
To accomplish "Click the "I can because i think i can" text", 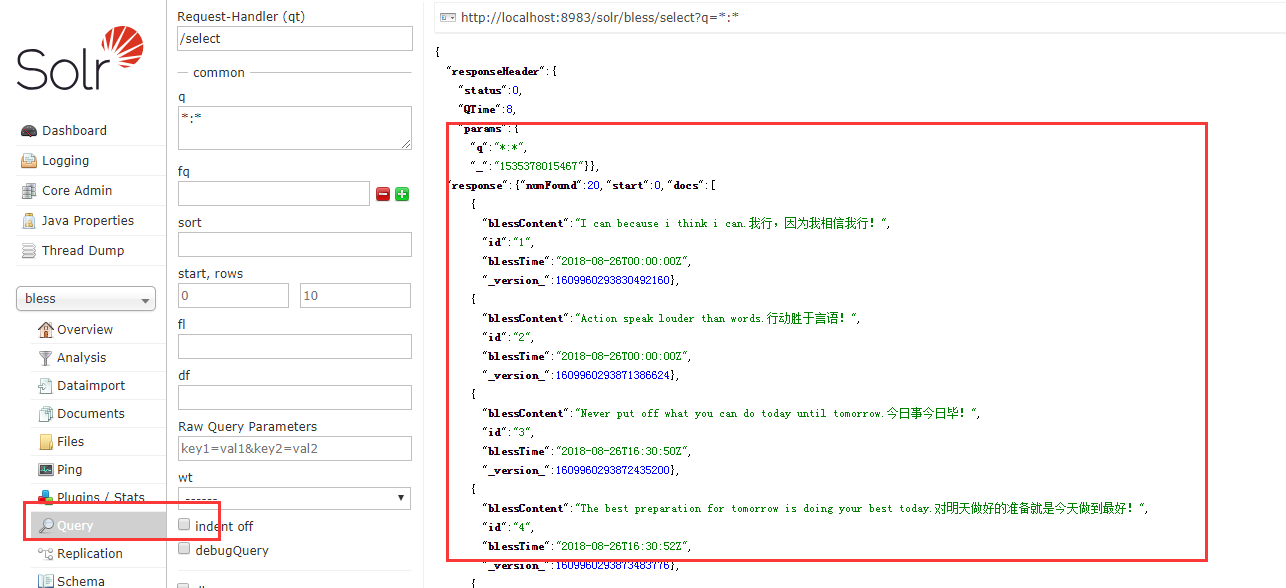I will pyautogui.click(x=661, y=224).
